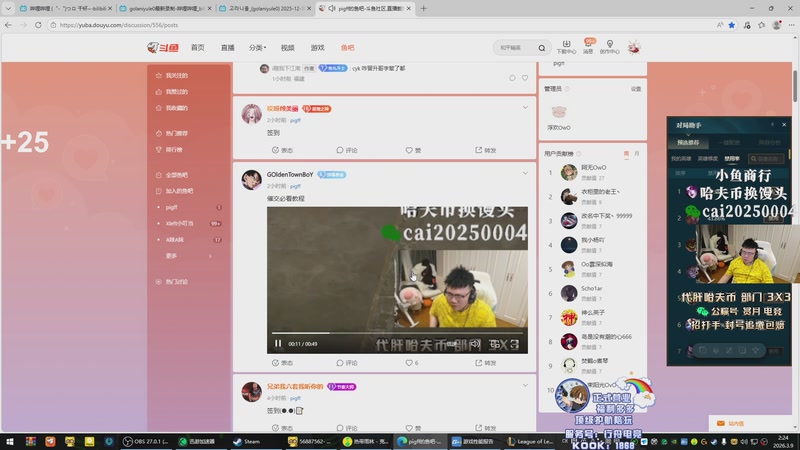Like the top comment with heart icon

pyautogui.click(x=525, y=78)
